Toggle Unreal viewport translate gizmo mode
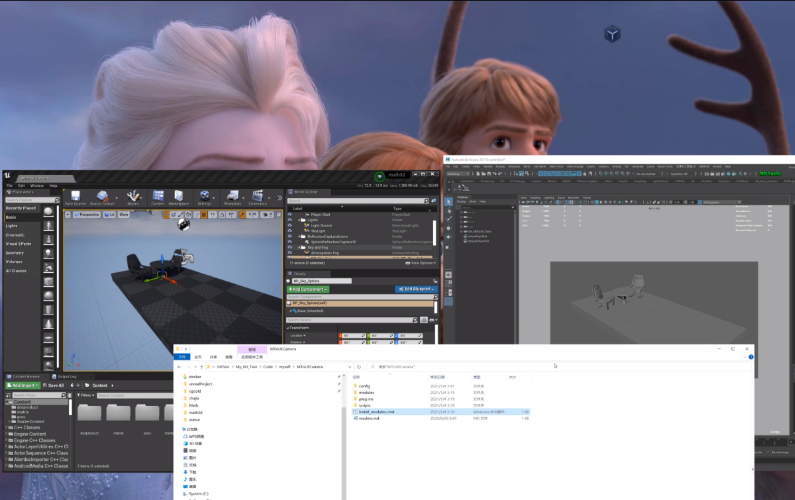Image resolution: width=795 pixels, height=500 pixels. tap(166, 215)
